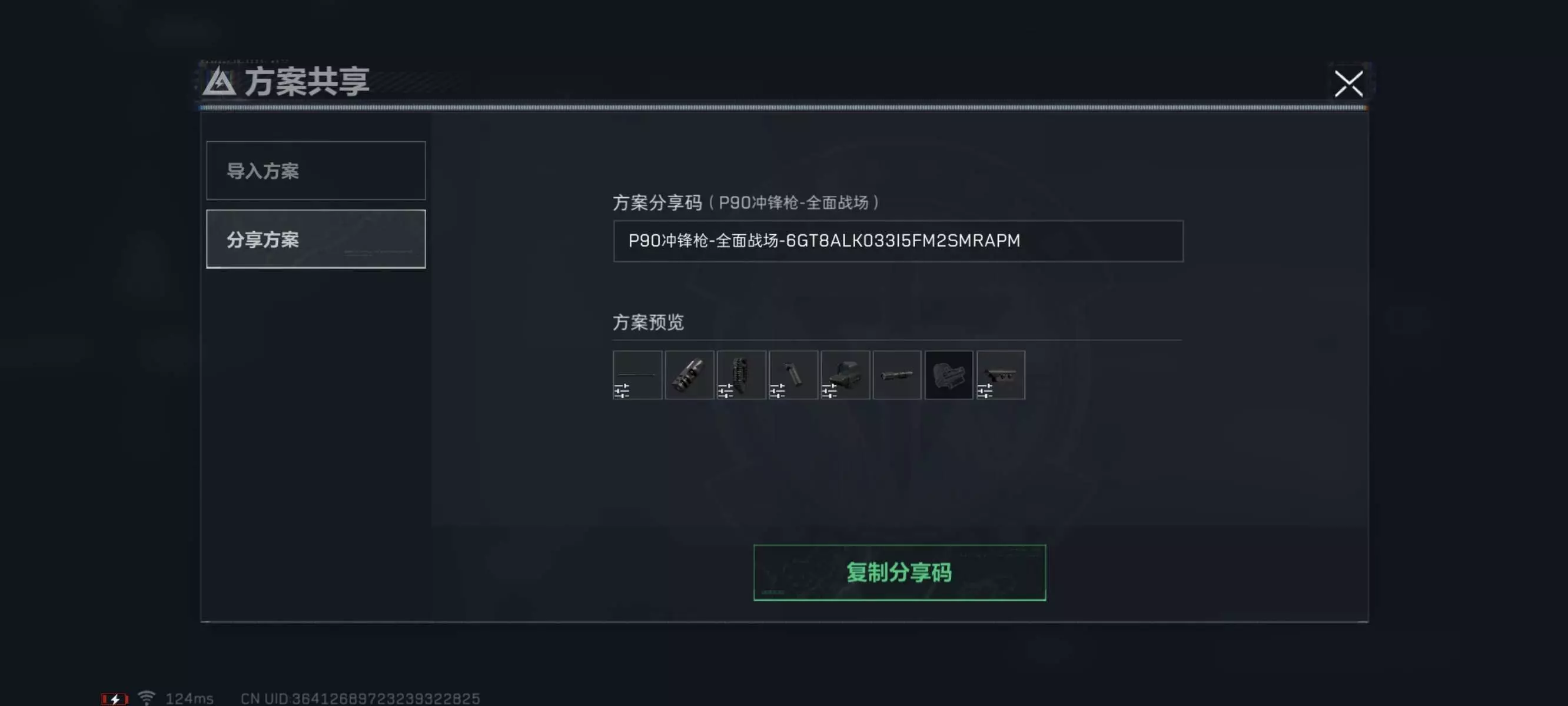Viewport: 1568px width, 706px height.
Task: Click the Wi-Fi latency indicator icon
Action: tap(146, 698)
